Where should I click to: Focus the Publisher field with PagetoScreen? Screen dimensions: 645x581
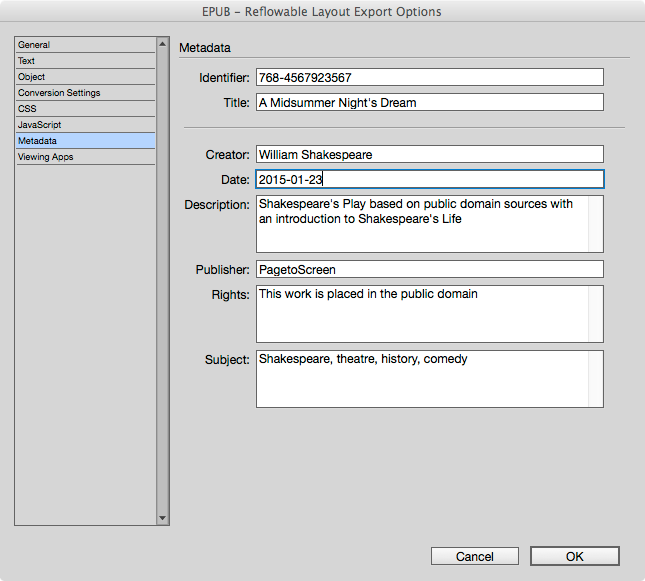tap(430, 269)
